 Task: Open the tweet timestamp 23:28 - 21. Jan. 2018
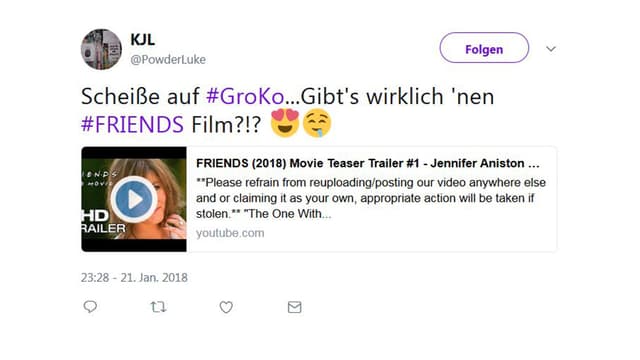point(134,278)
